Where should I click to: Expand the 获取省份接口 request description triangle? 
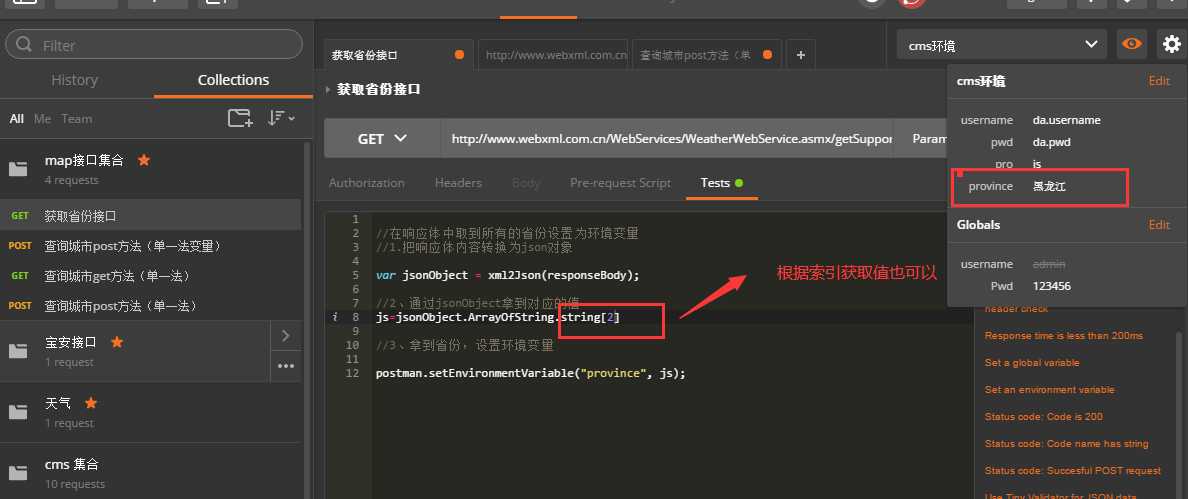pos(328,89)
